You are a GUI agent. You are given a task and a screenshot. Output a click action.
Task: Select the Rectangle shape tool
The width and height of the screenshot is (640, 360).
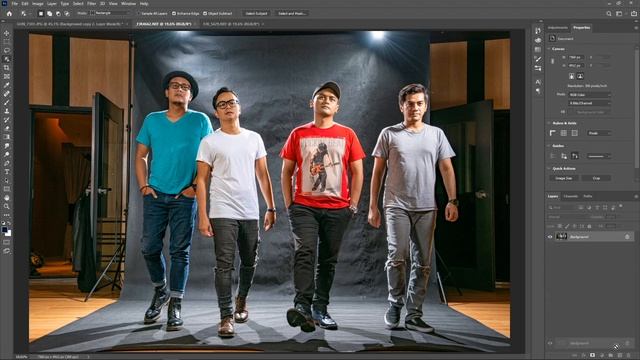(x=7, y=189)
